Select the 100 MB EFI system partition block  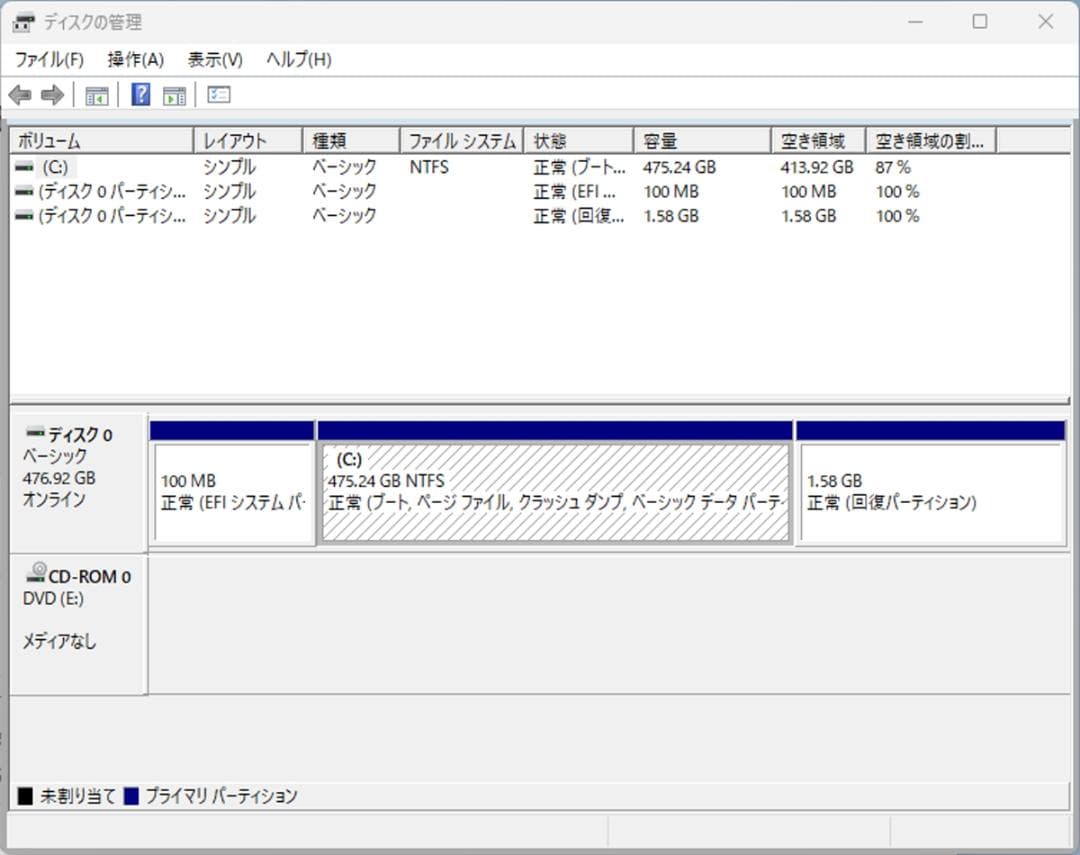tap(232, 490)
